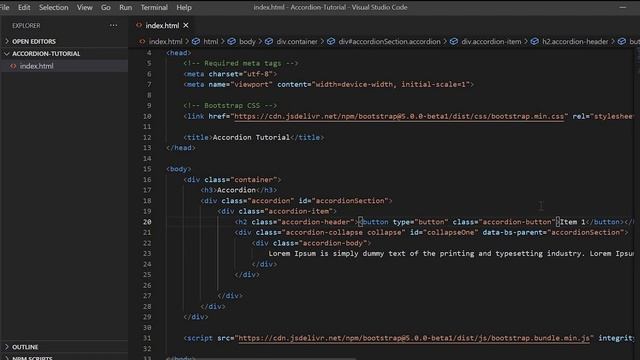Click the 'Accordion Tutorial' title text
Screen dimensions: 640x360
[x=251, y=137]
